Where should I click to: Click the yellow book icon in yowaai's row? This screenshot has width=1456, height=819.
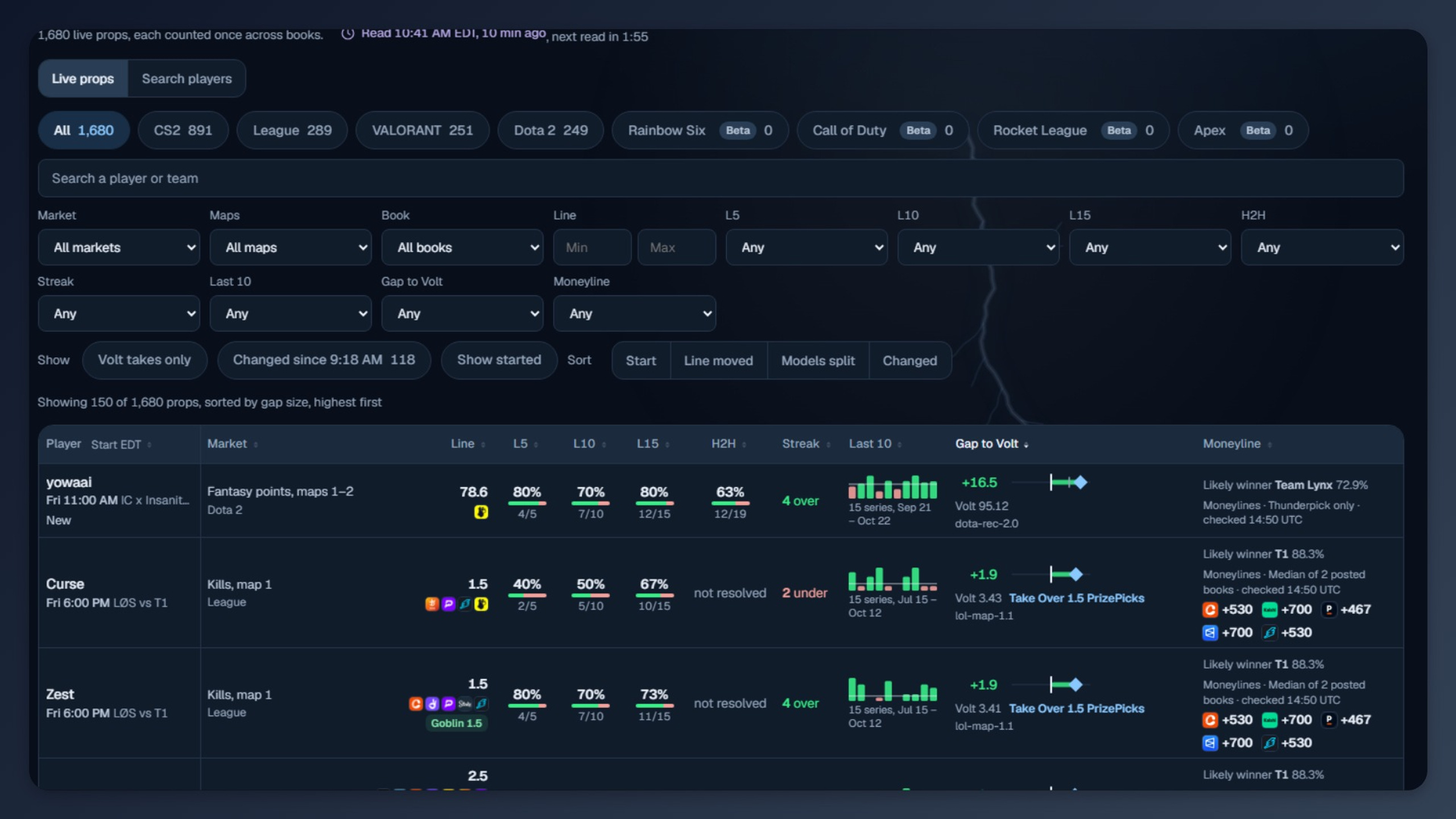tap(481, 512)
